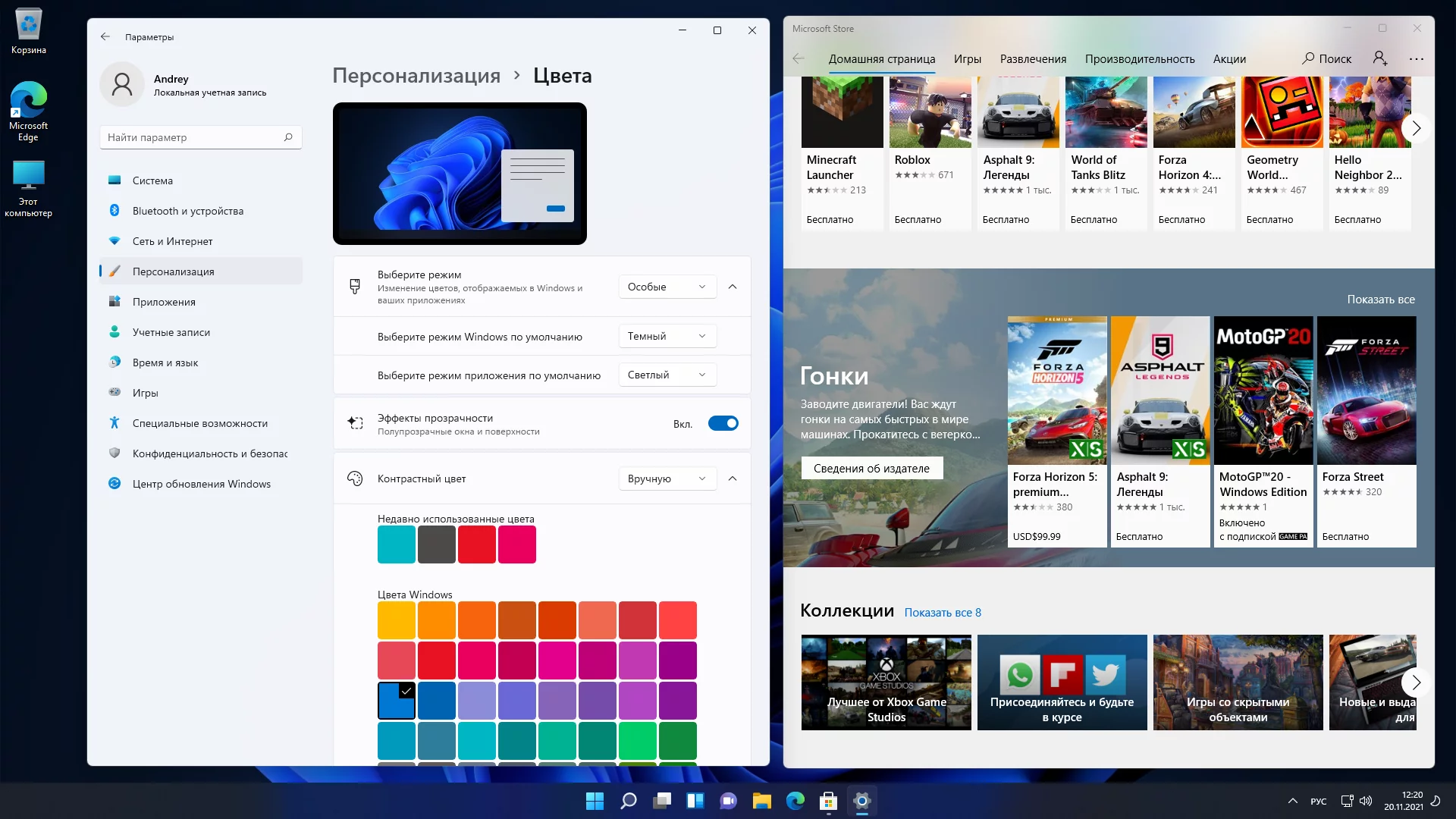Open the Windows Start menu button
Screen dimensions: 1456x819
(x=595, y=801)
